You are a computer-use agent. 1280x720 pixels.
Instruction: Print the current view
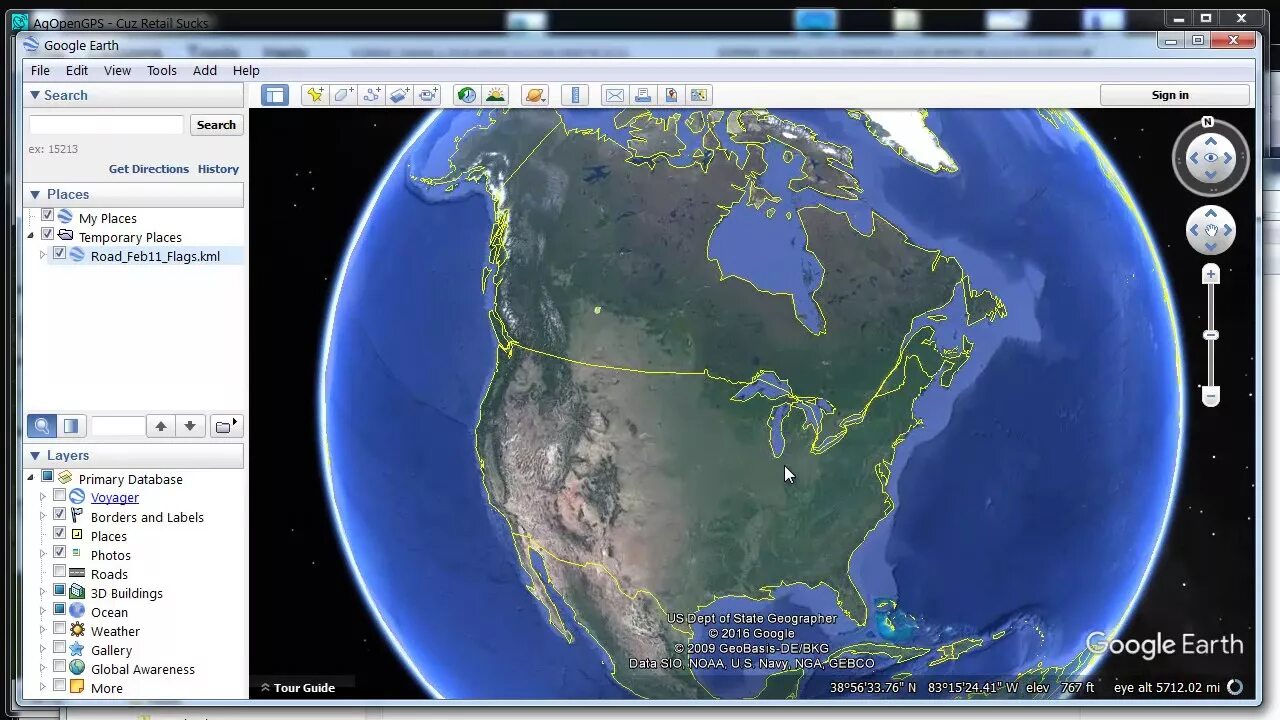click(643, 95)
